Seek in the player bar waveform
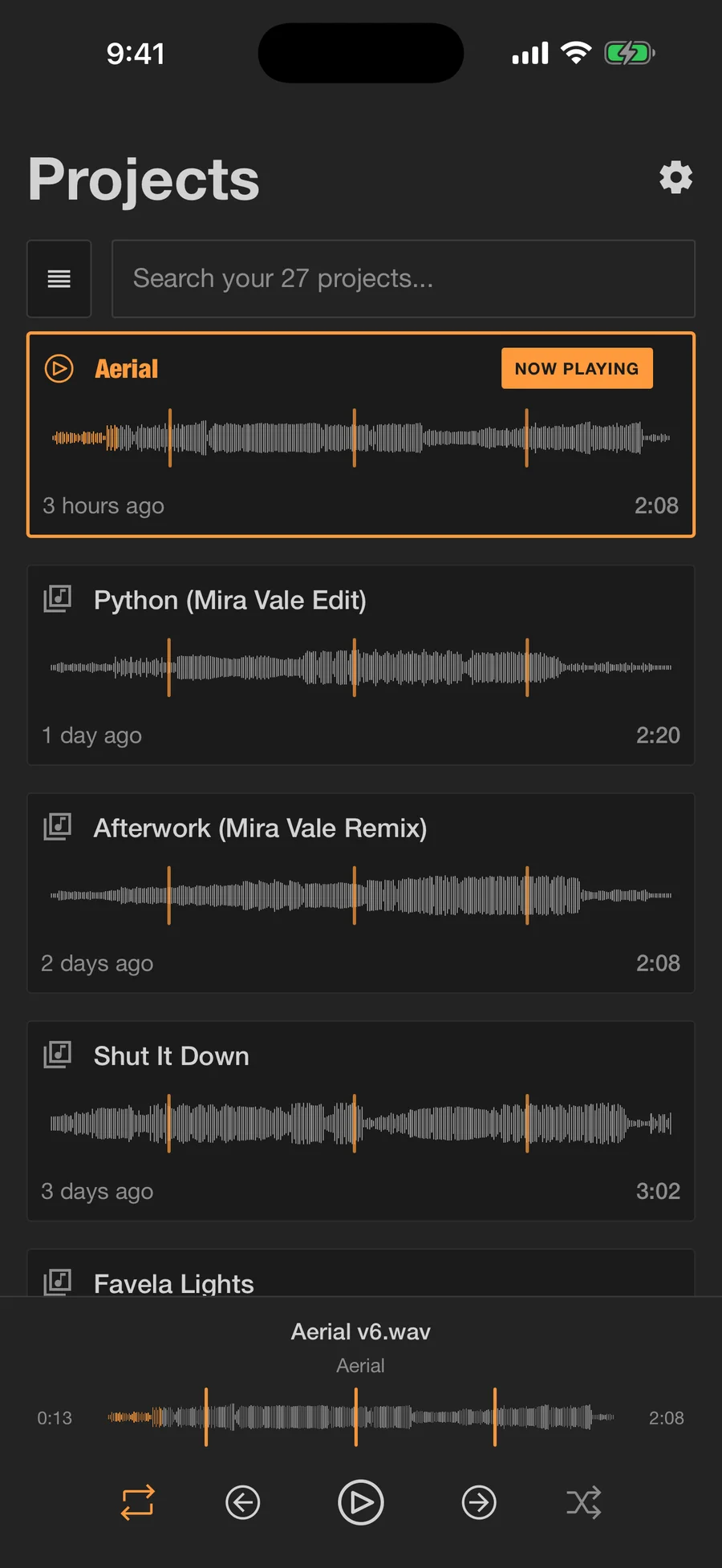Screen dimensions: 722x1568 pos(361,1417)
